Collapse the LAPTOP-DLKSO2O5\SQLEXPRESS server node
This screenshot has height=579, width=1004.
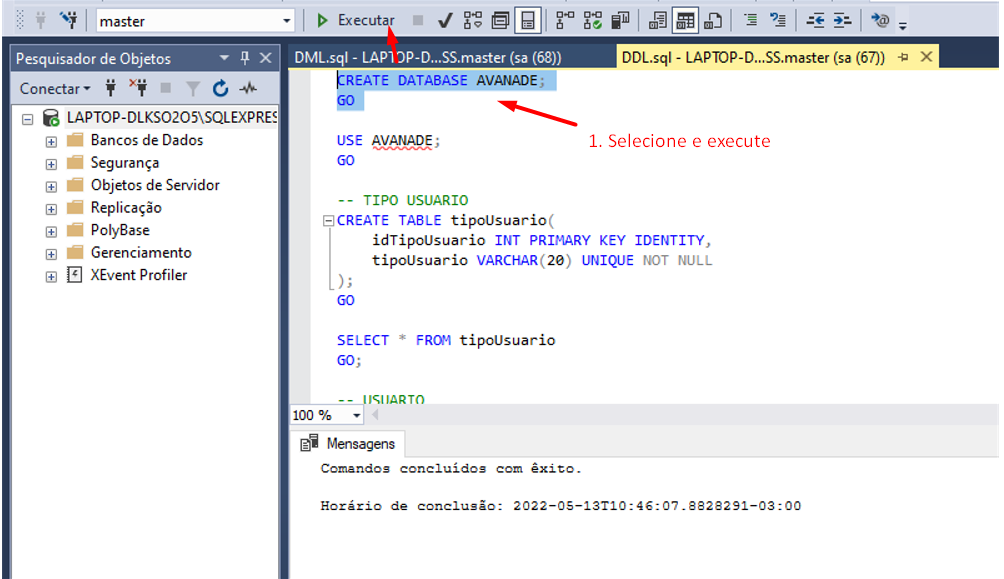click(28, 119)
